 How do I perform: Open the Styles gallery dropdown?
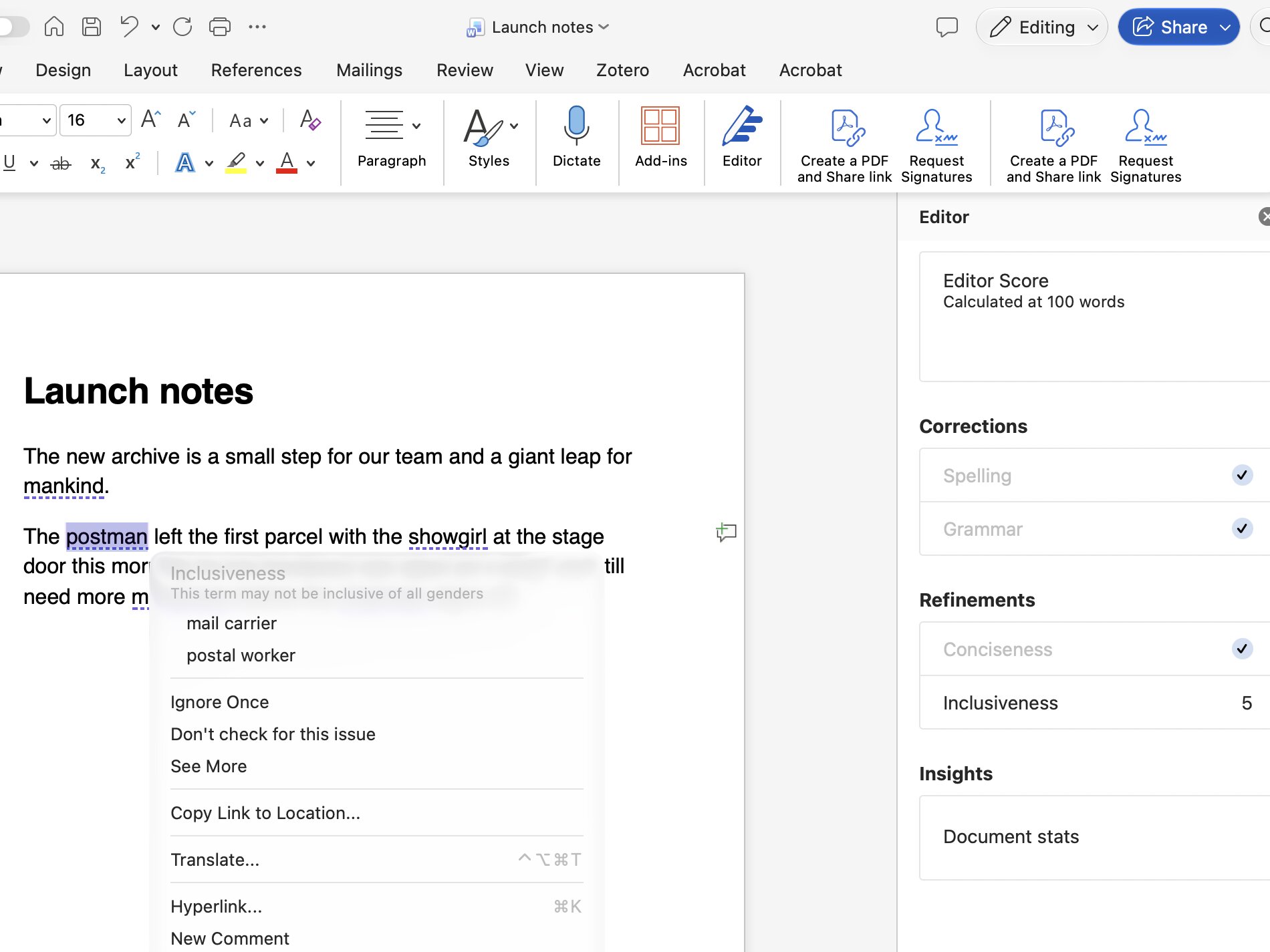point(514,126)
